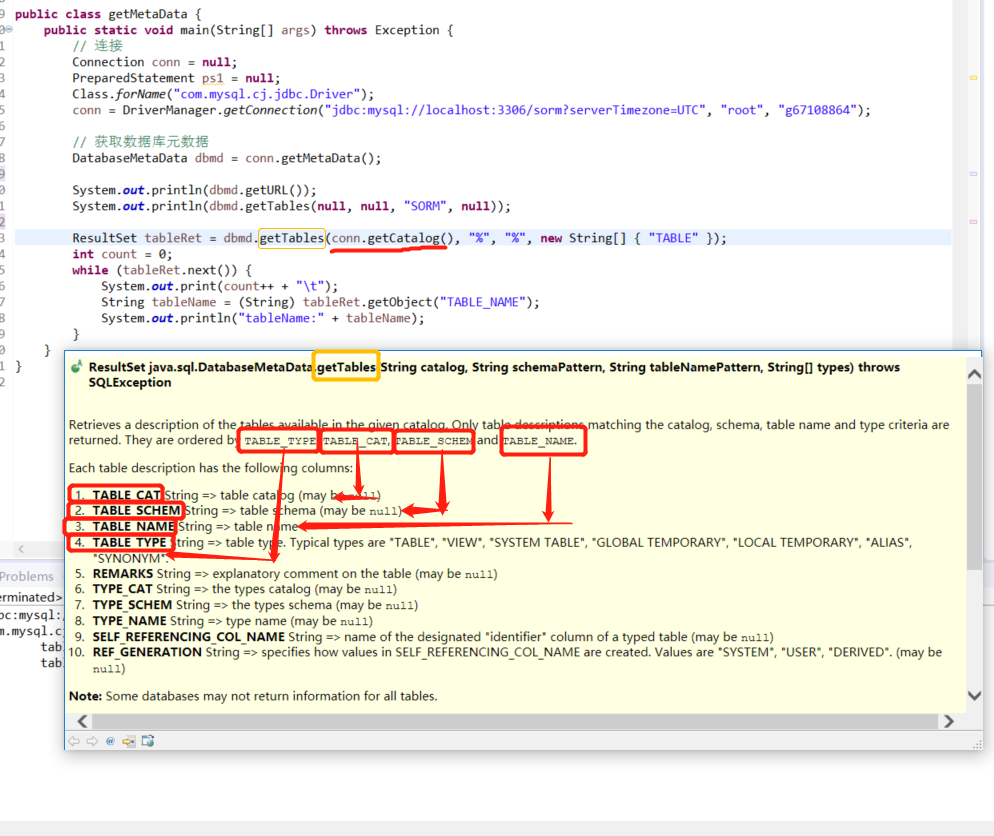
Task: Click the yellow warning marker in overview ruler
Action: point(973,77)
